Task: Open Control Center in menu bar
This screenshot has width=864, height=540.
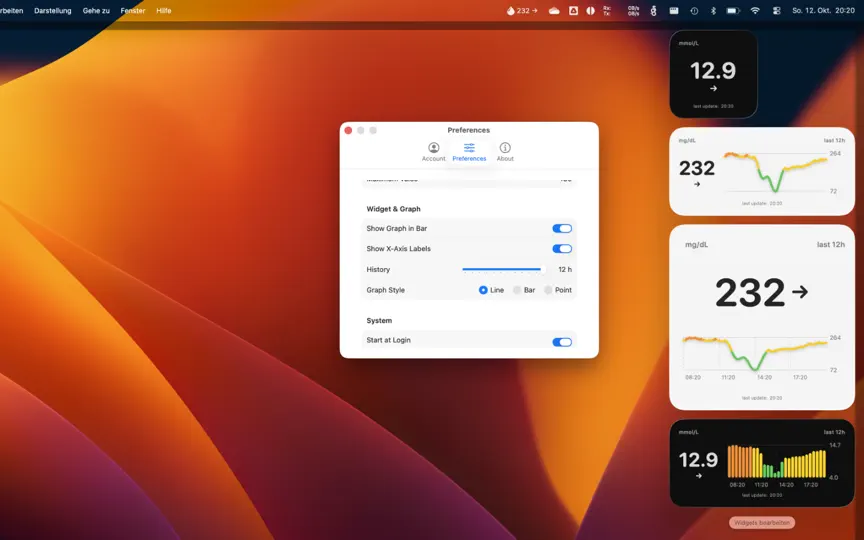Action: pos(776,10)
